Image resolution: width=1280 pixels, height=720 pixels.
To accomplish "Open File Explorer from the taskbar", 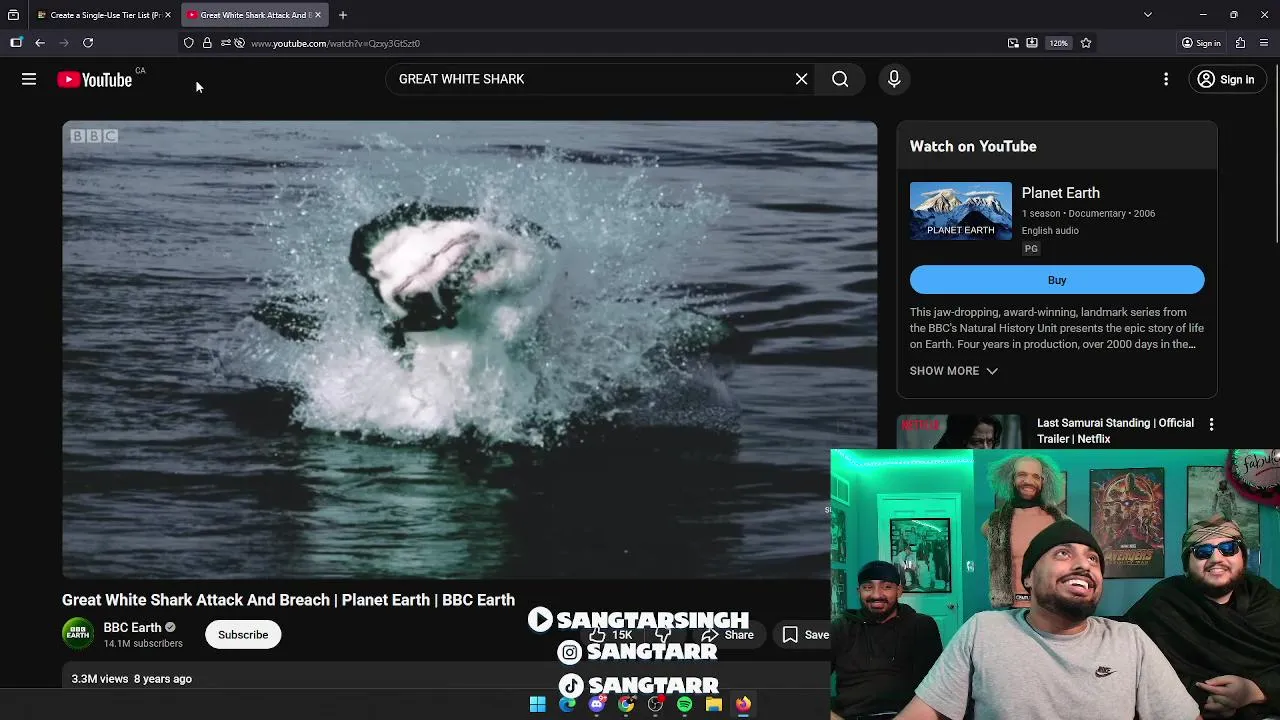I will (x=714, y=705).
